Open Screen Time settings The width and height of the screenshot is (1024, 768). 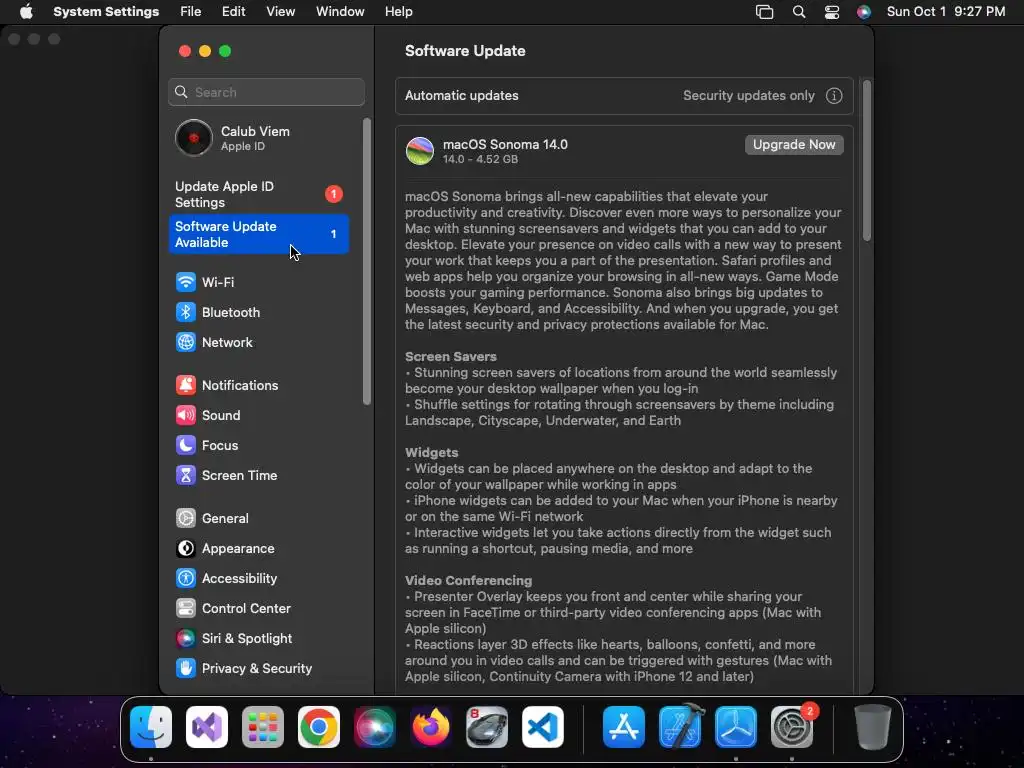coord(259,475)
